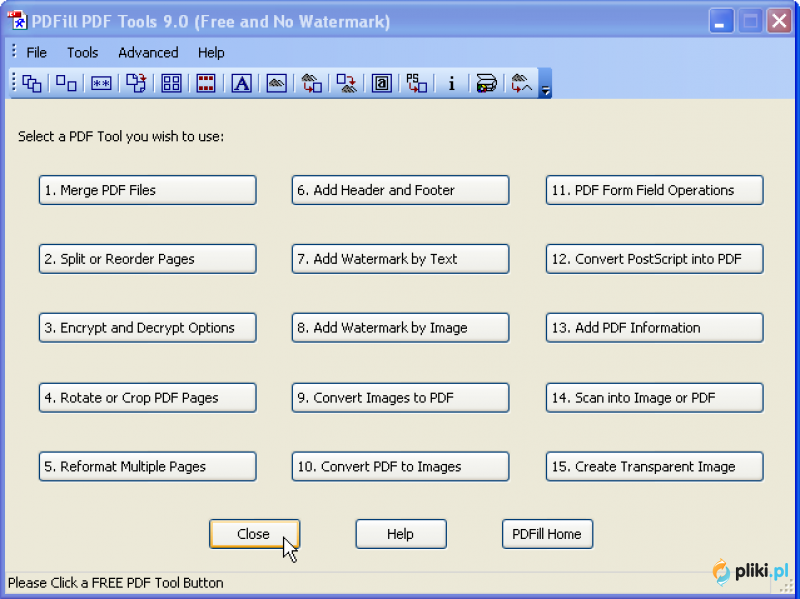Expand the toolbar options overflow arrow
This screenshot has width=800, height=599.
(545, 84)
